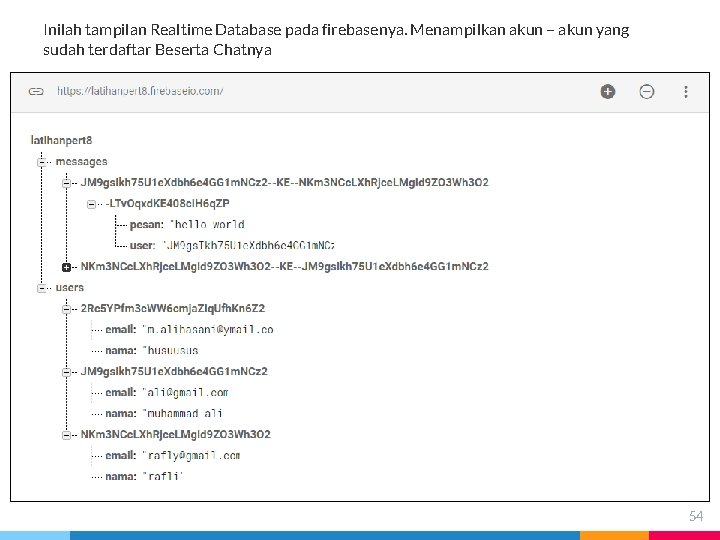Screen dimensions: 720x540
Task: Click the database URL latihanpert8.firebaseio.com
Action: pos(140,91)
